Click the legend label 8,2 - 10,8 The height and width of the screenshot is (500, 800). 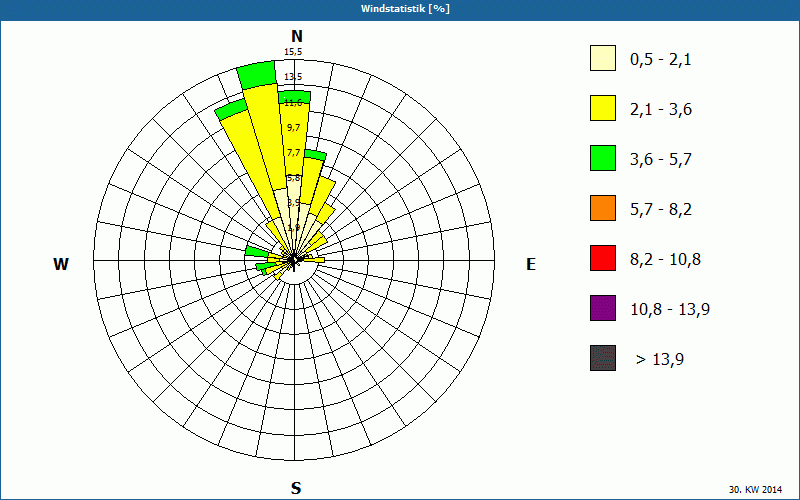(665, 260)
